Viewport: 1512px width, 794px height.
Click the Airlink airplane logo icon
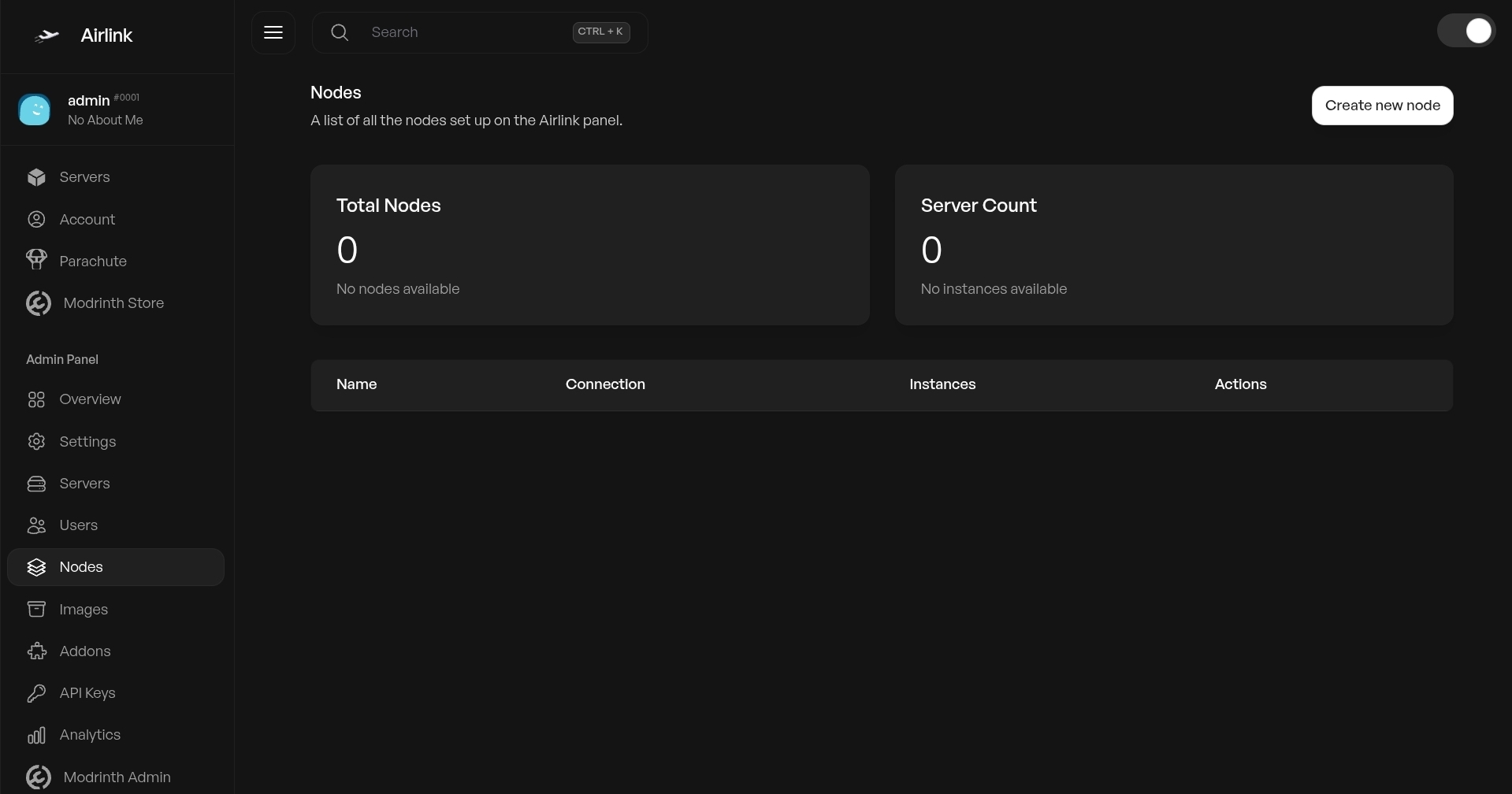tap(47, 35)
